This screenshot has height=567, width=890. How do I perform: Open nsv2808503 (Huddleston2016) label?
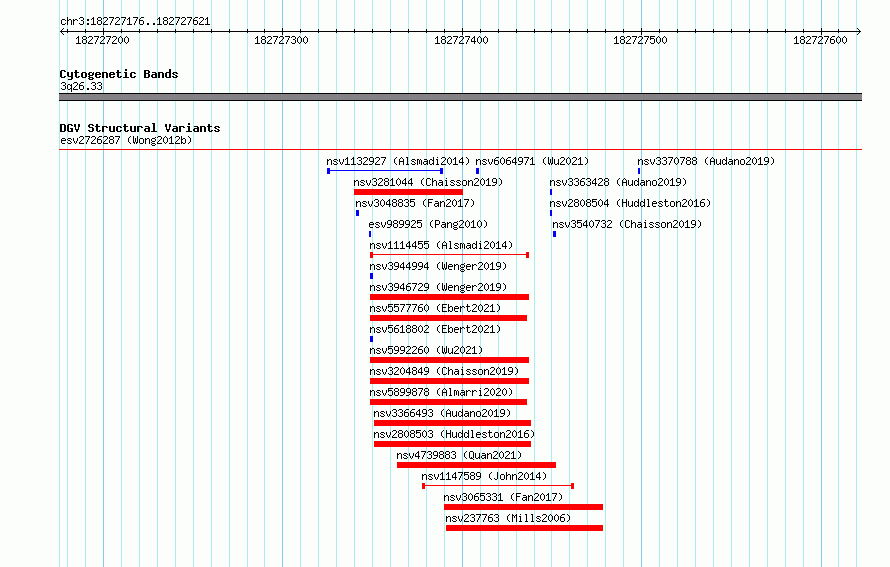[454, 434]
